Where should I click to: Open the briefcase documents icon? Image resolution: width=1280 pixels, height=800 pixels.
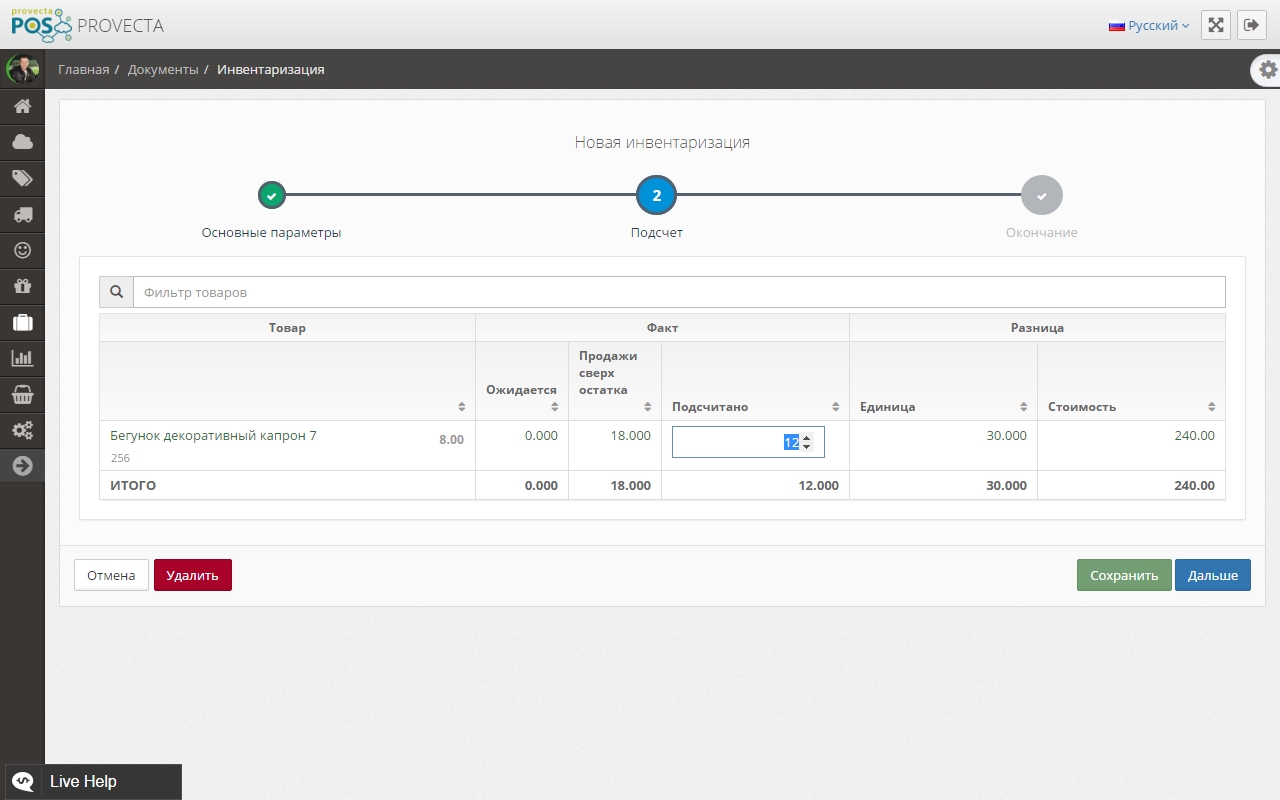pos(22,322)
